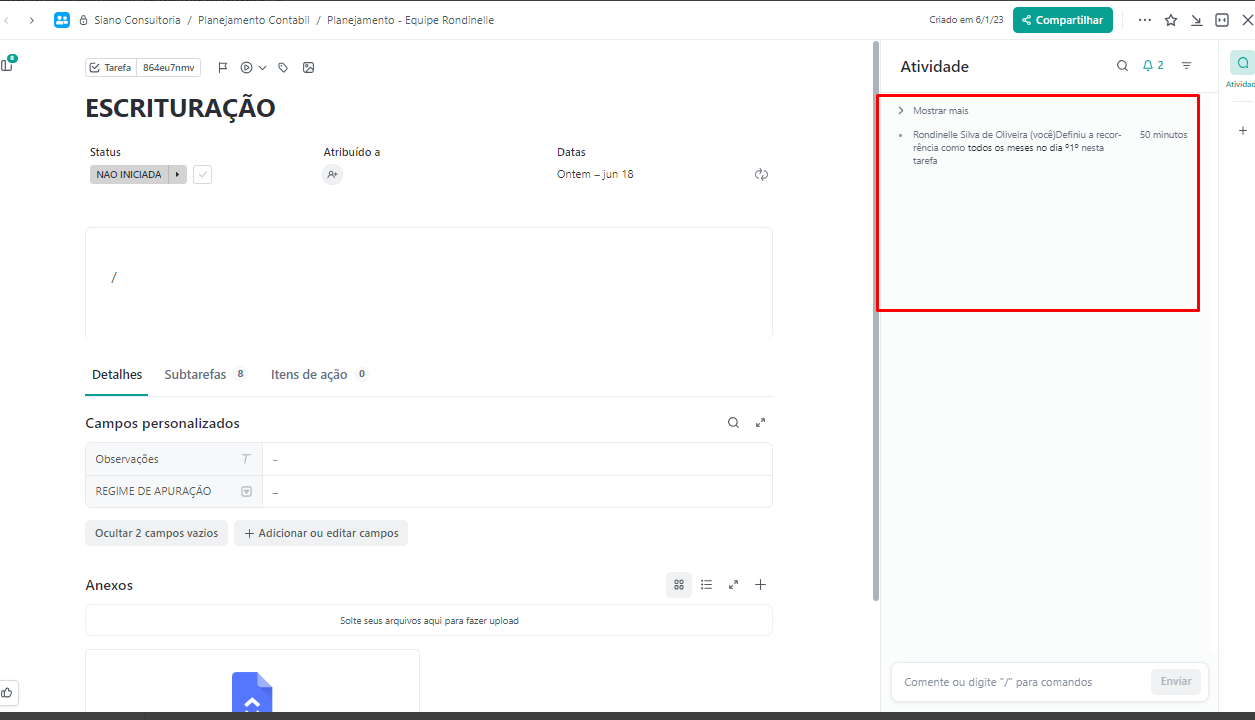Click the assignee add-person icon
Image resolution: width=1255 pixels, height=720 pixels.
click(332, 175)
